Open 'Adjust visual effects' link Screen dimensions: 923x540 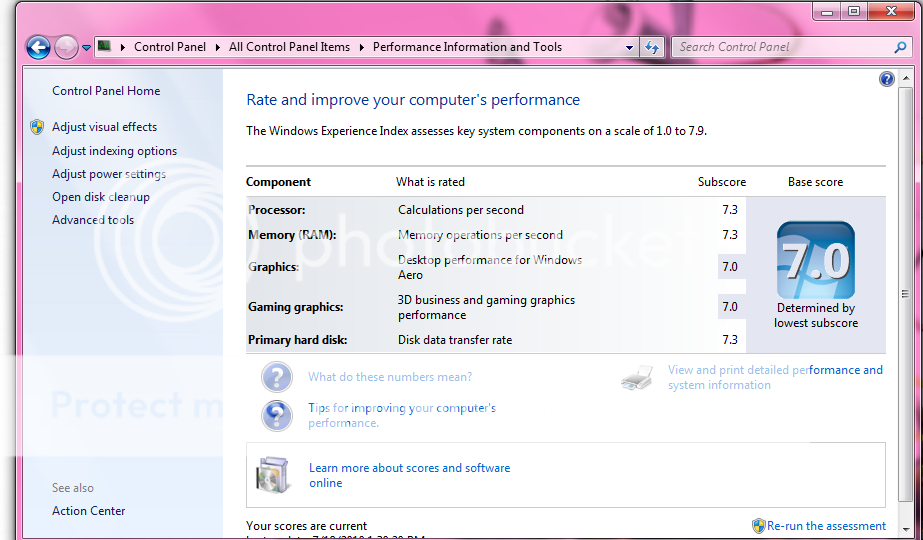click(x=104, y=127)
